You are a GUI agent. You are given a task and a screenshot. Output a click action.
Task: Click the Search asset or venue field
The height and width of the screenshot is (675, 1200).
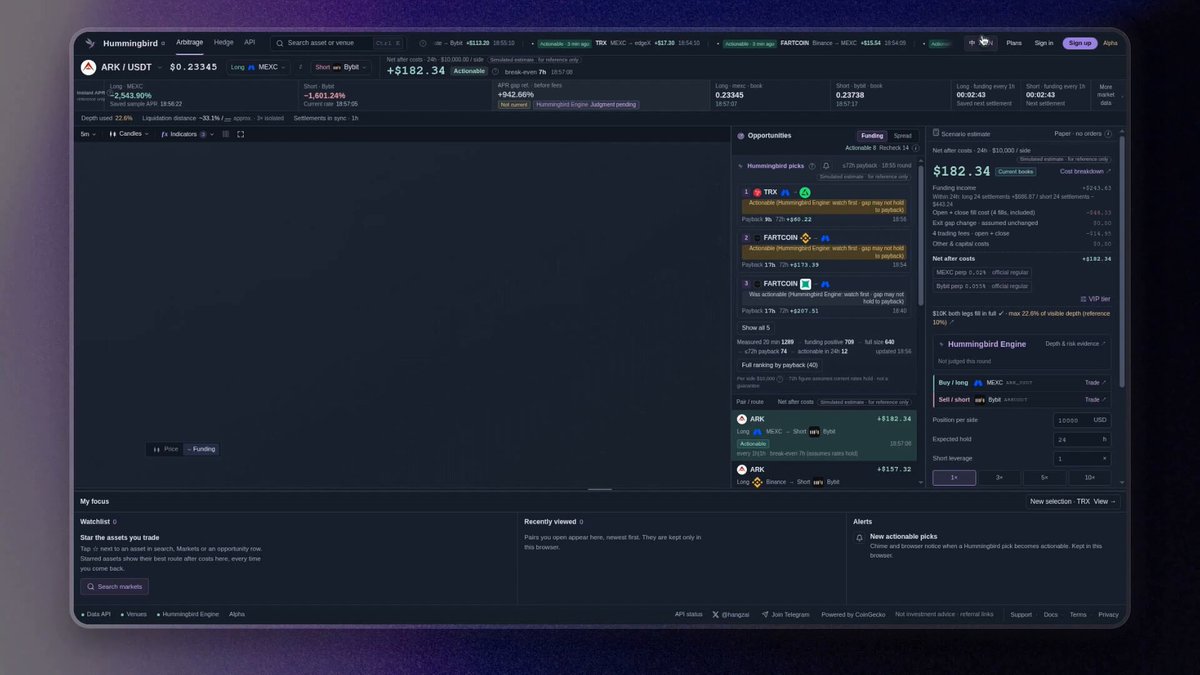click(x=337, y=43)
